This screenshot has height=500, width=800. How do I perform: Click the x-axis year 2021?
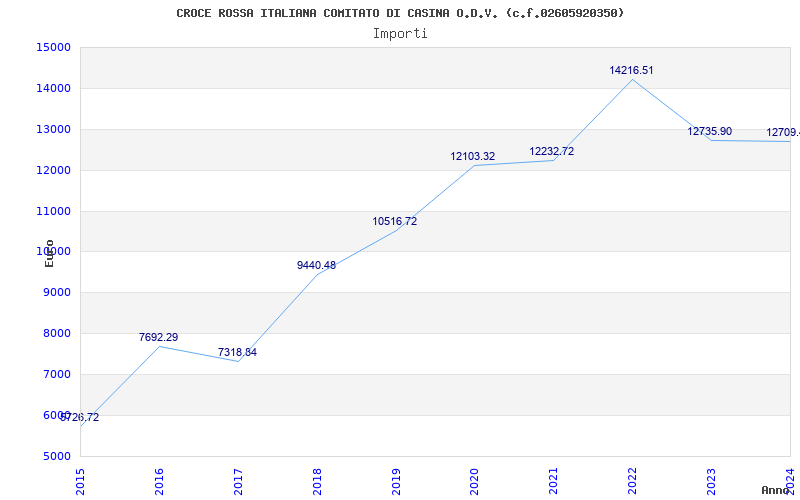[554, 482]
